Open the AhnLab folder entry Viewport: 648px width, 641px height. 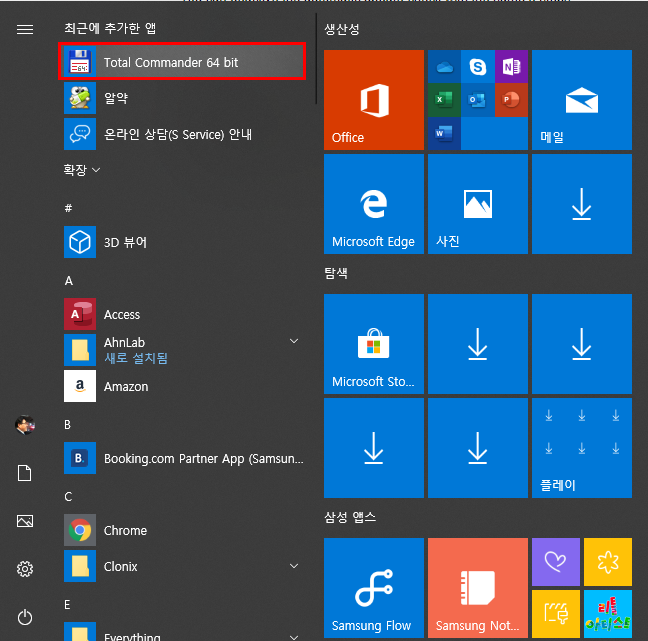click(184, 350)
